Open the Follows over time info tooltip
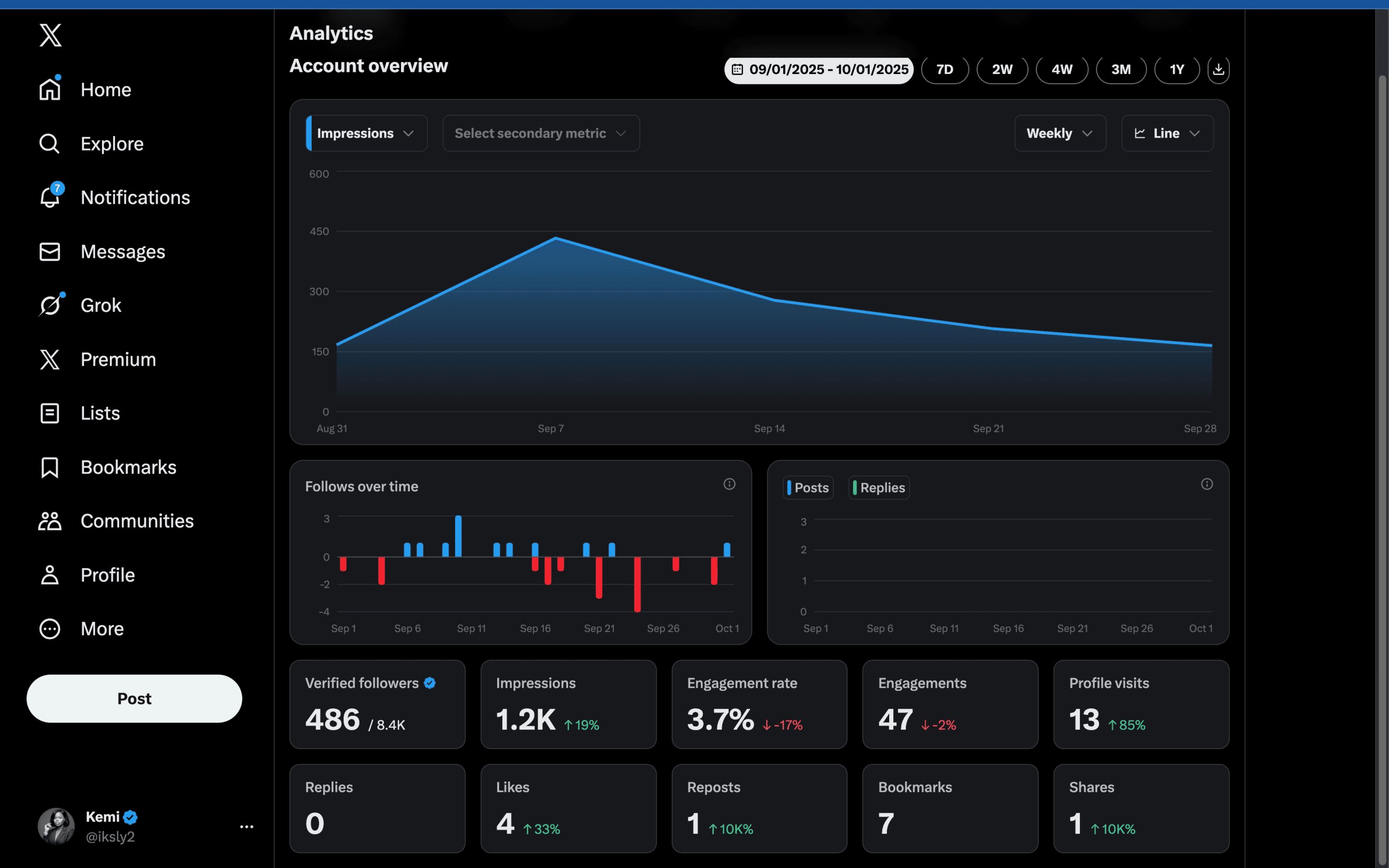This screenshot has height=868, width=1389. click(730, 484)
